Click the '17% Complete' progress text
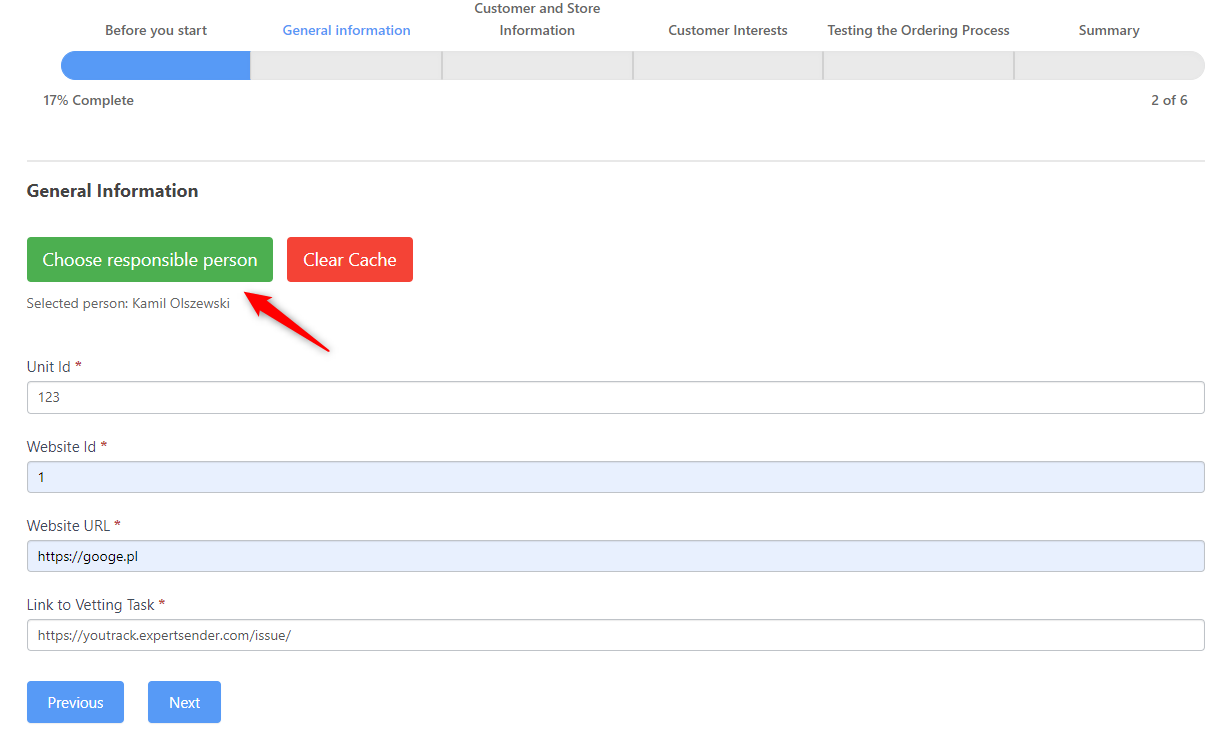This screenshot has height=744, width=1223. point(88,100)
